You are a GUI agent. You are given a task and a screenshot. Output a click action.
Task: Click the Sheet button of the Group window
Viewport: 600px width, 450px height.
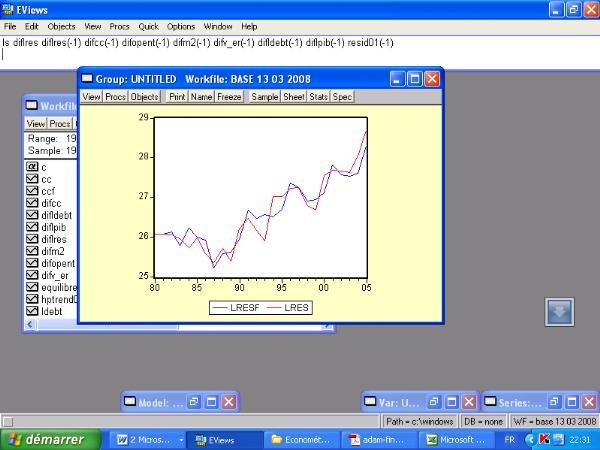pyautogui.click(x=294, y=97)
